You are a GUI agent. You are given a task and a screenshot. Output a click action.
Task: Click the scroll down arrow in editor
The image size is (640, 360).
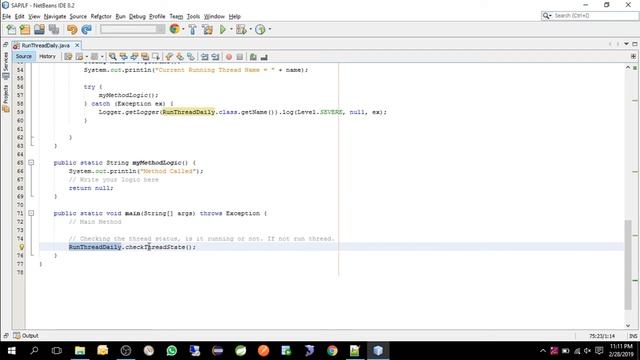click(628, 325)
